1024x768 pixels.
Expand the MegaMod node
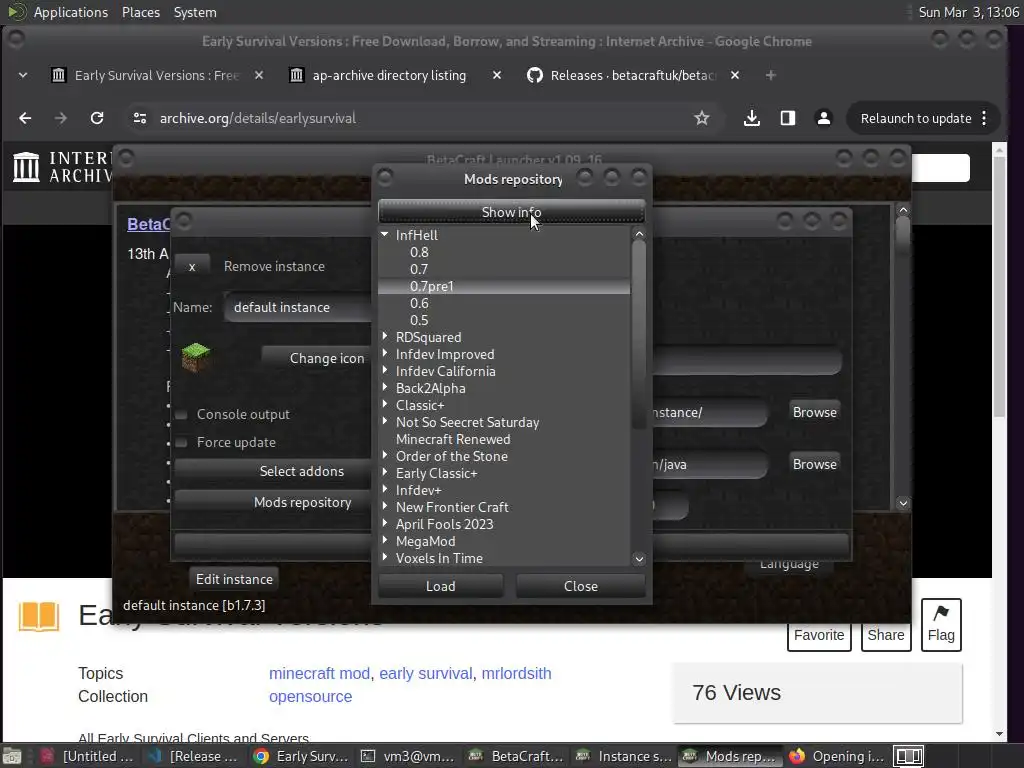click(x=385, y=540)
